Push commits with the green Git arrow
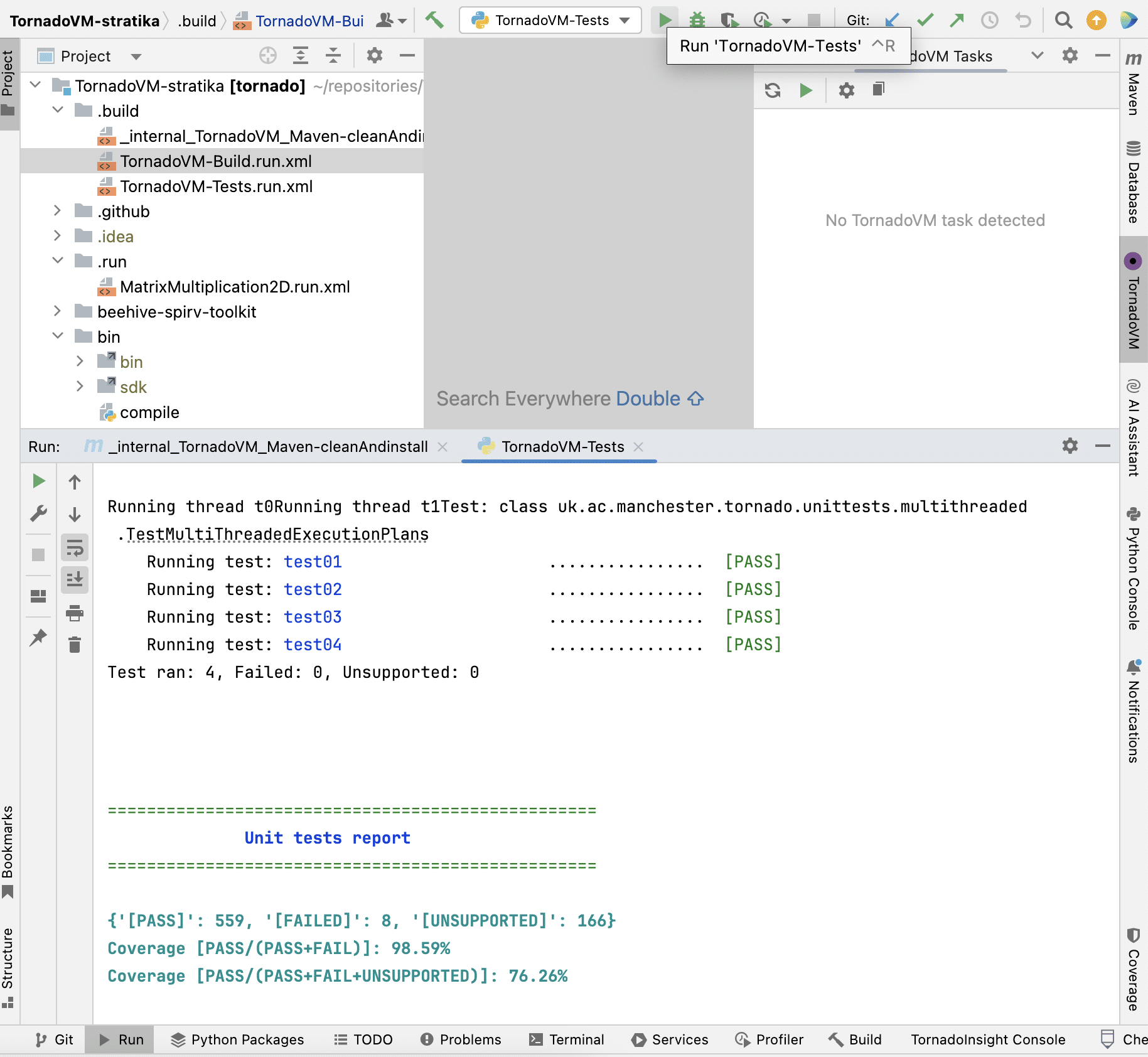Image resolution: width=1148 pixels, height=1057 pixels. (957, 19)
